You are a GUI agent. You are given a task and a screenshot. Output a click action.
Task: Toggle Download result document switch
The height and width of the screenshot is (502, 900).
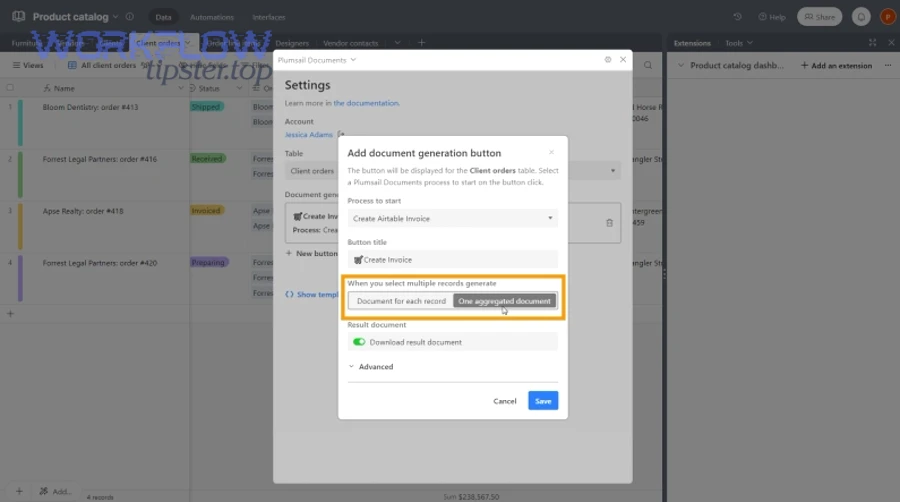tap(359, 342)
